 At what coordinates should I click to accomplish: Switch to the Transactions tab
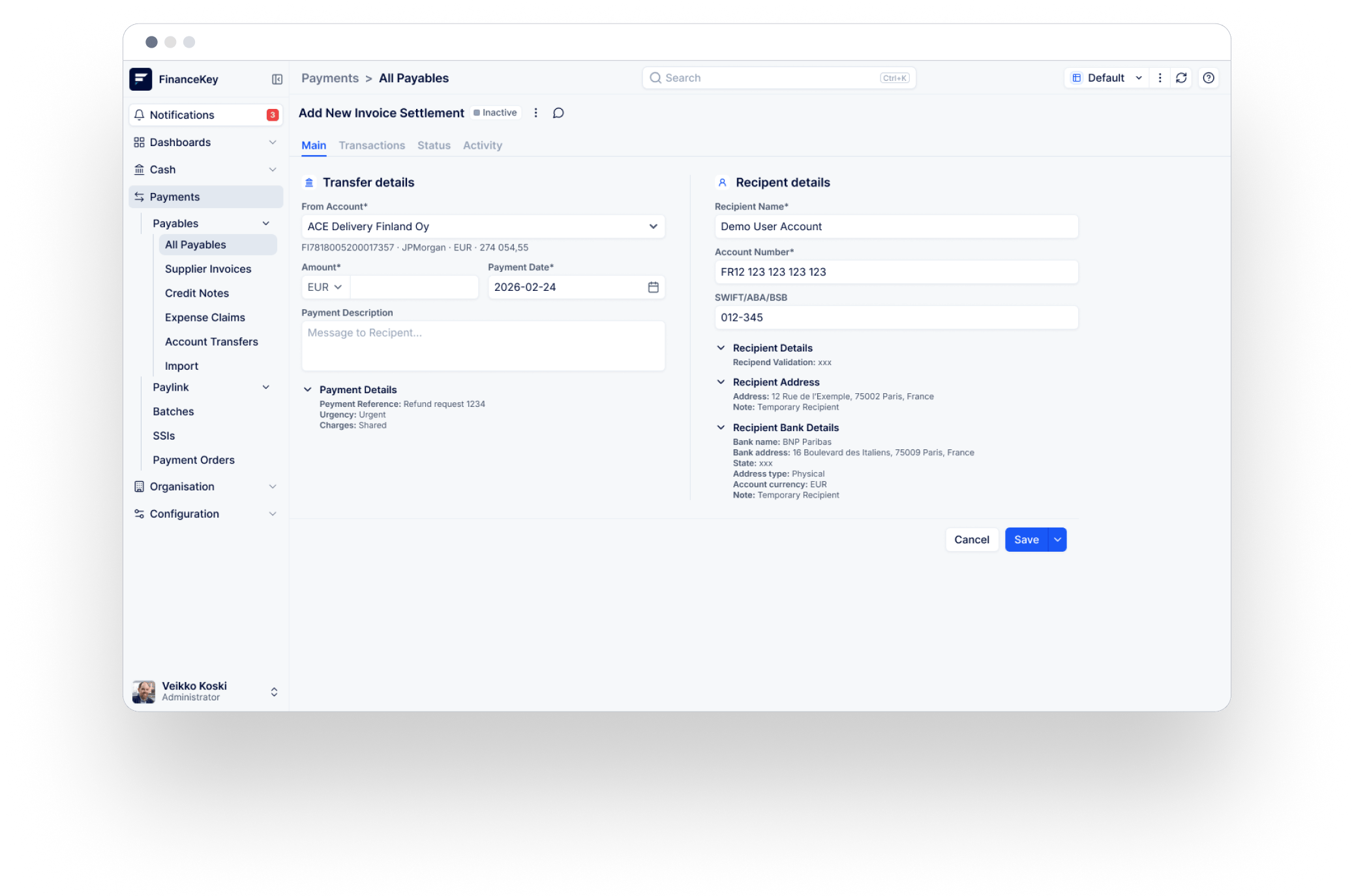coord(372,145)
